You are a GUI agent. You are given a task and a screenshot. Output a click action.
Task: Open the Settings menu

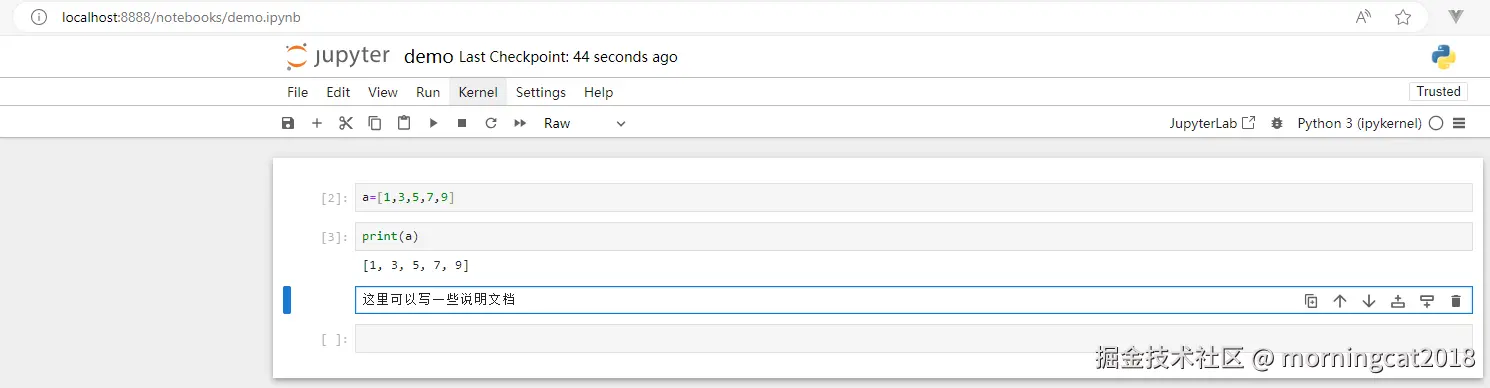coord(541,92)
